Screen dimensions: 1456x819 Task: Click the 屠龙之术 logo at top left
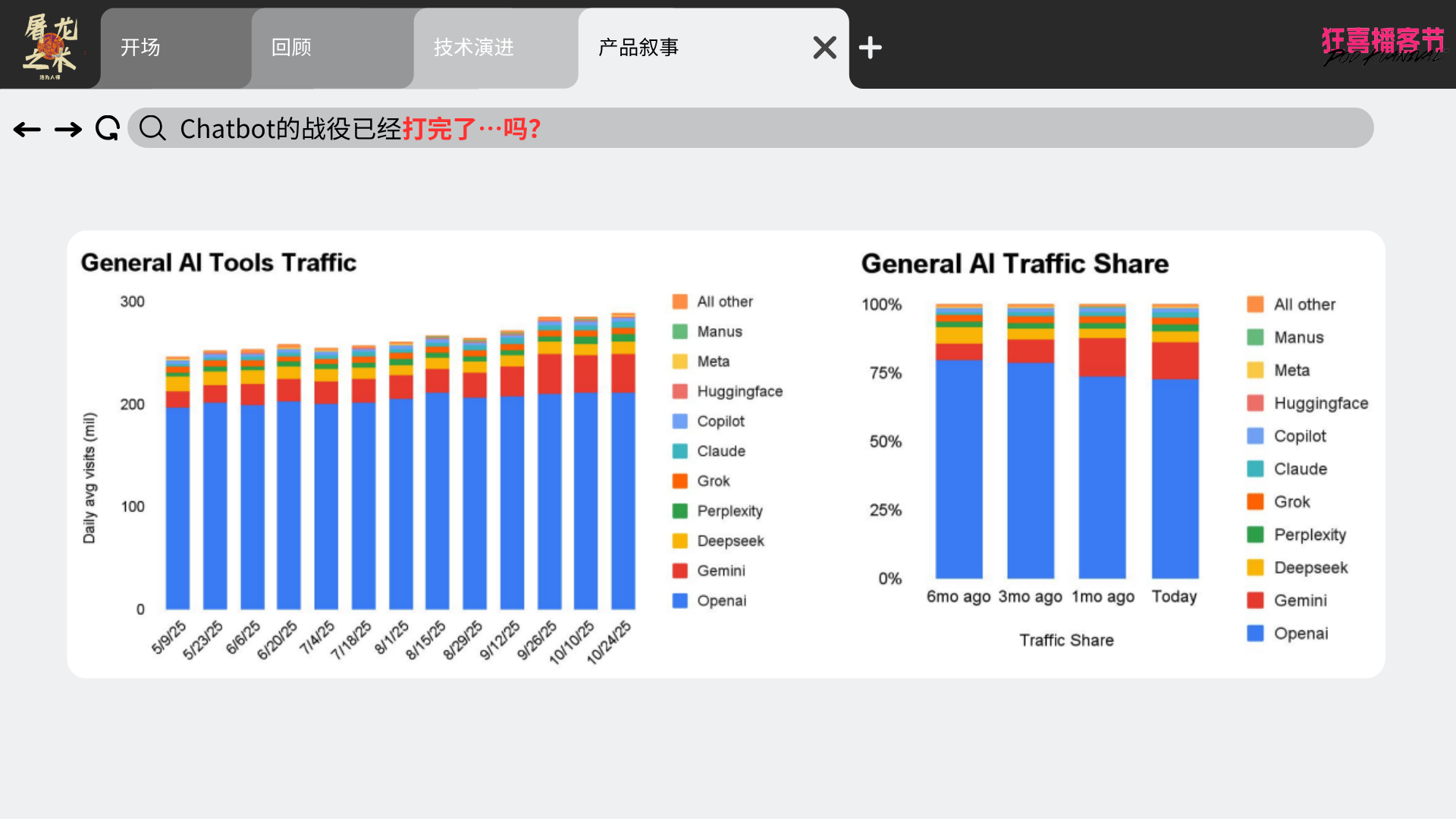(x=50, y=47)
